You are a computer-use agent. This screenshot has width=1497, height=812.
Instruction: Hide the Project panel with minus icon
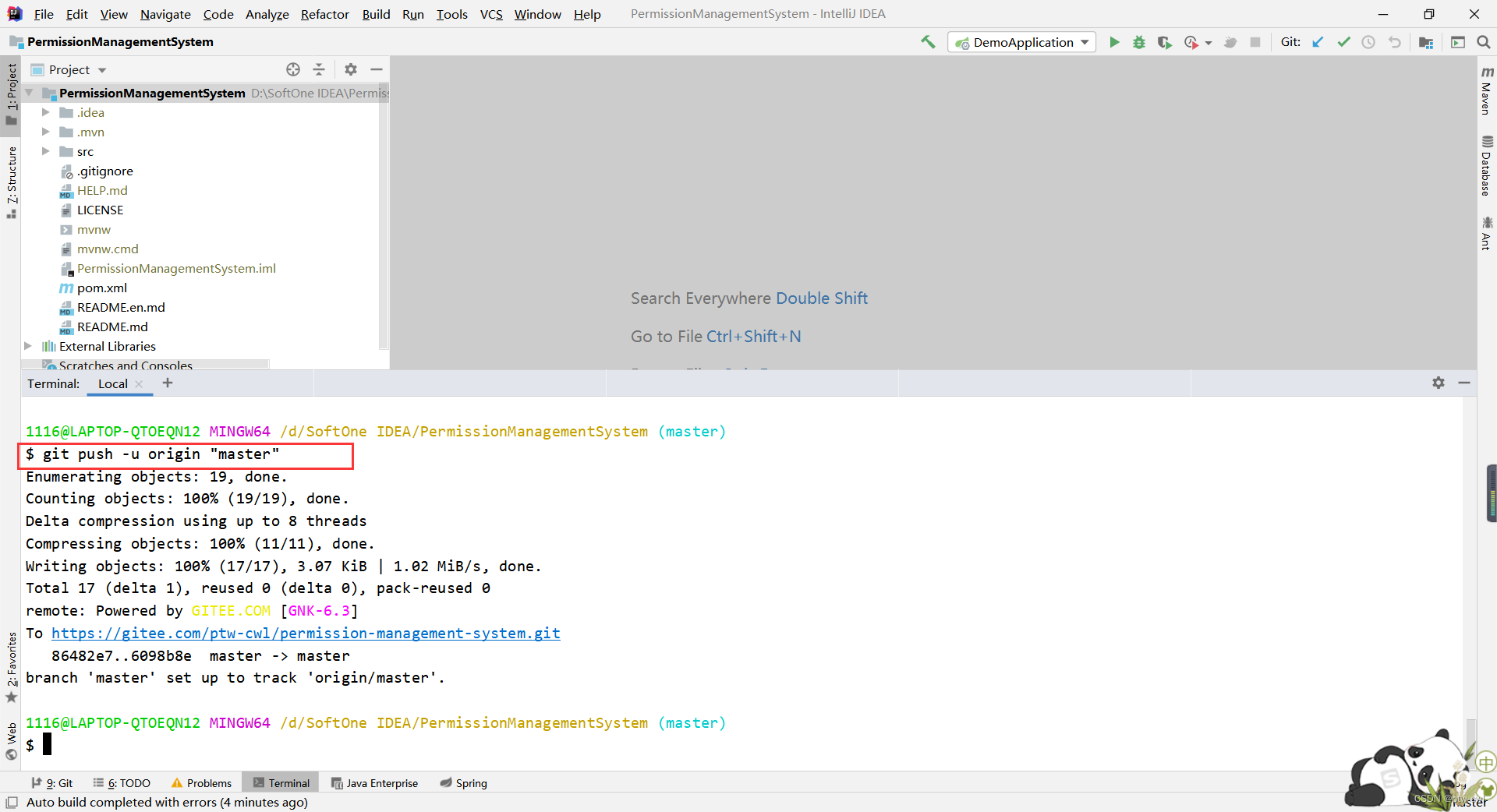tap(377, 69)
